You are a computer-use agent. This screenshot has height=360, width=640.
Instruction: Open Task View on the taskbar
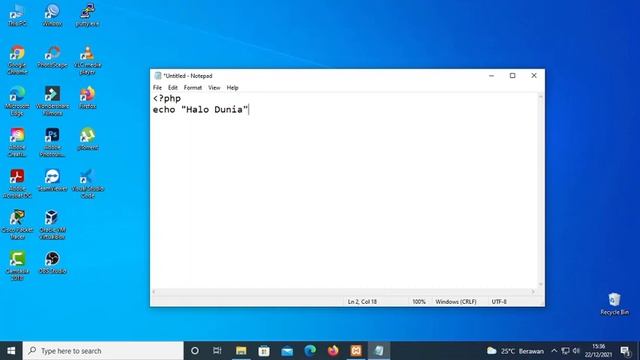coord(217,351)
